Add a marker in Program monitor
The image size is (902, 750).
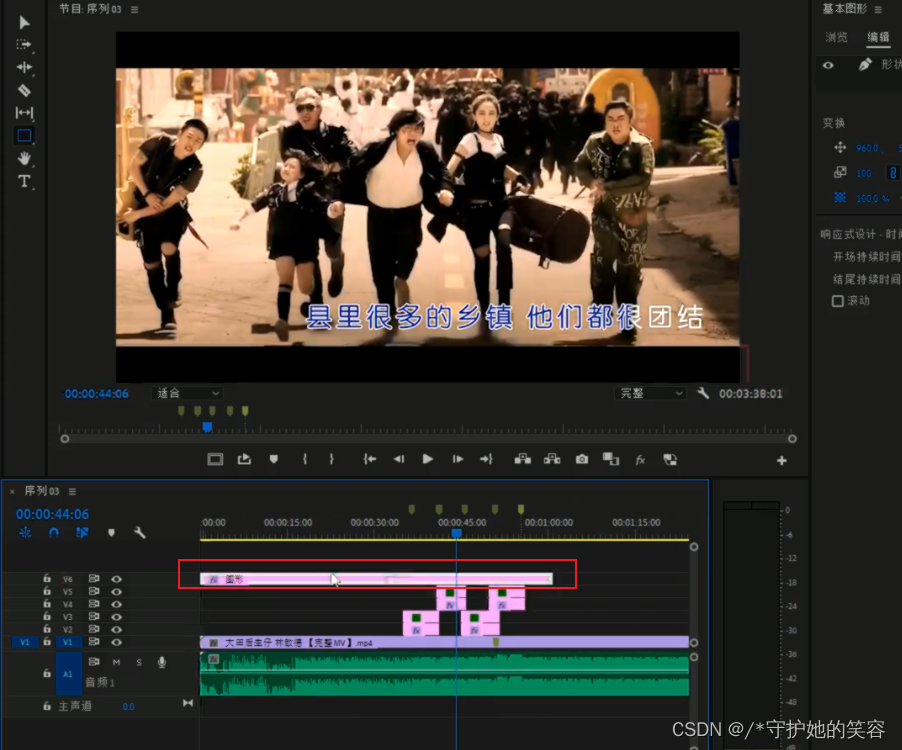coord(274,459)
